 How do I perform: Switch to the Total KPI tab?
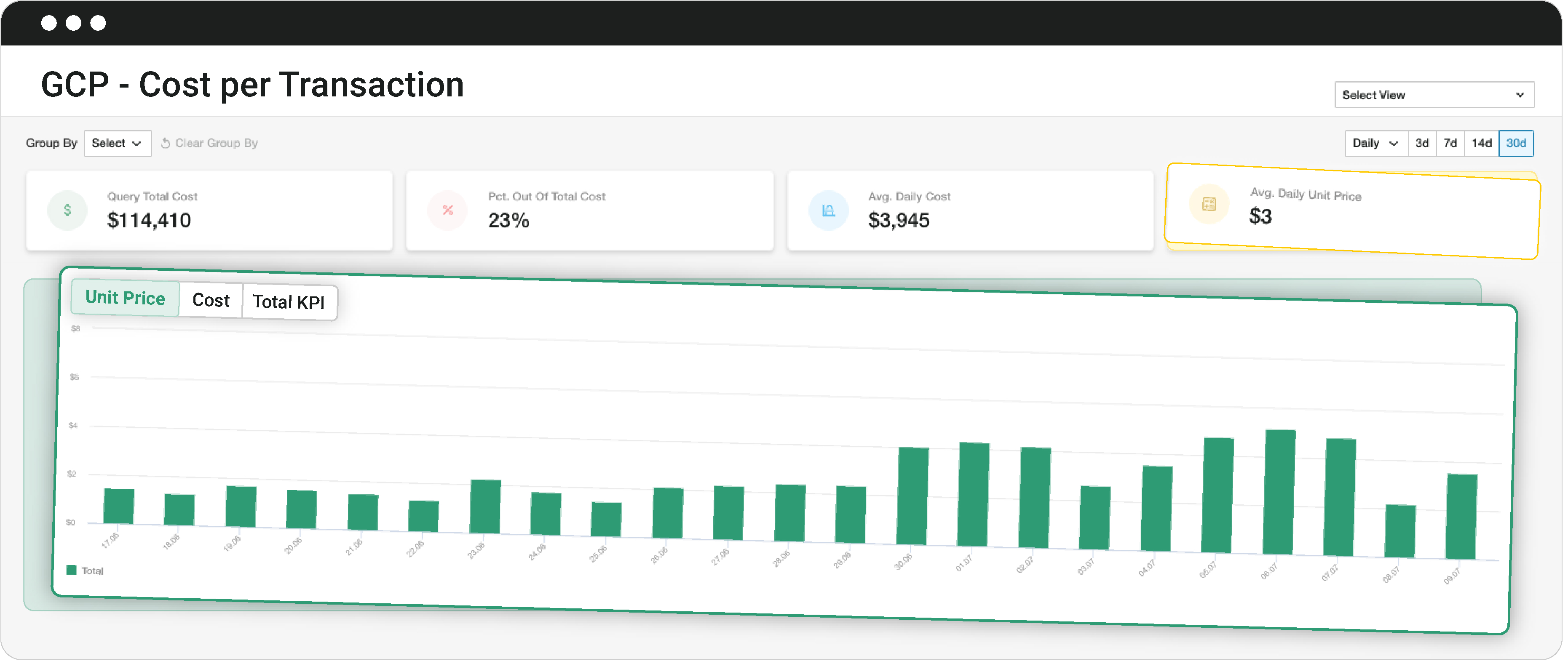click(x=289, y=302)
